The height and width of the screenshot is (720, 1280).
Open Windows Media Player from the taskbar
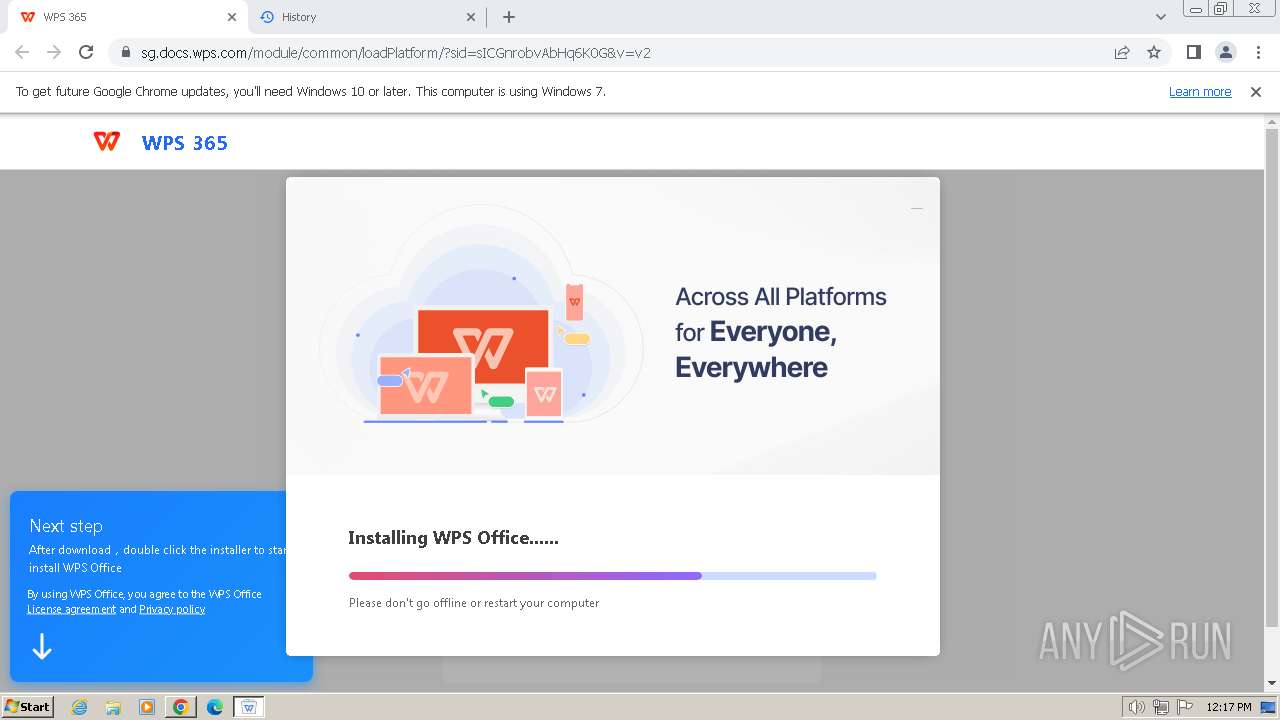click(x=147, y=707)
